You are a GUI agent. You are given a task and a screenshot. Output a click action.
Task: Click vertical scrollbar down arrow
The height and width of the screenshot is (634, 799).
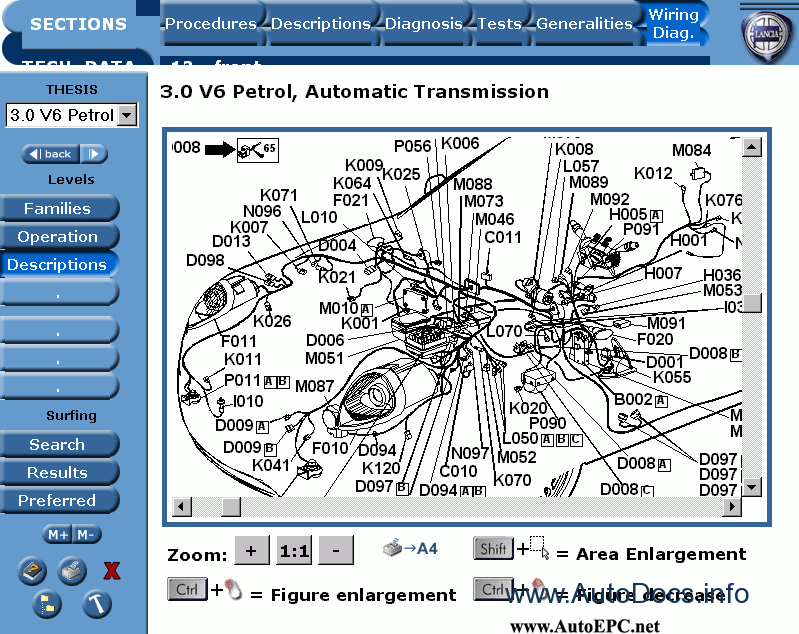click(x=752, y=487)
